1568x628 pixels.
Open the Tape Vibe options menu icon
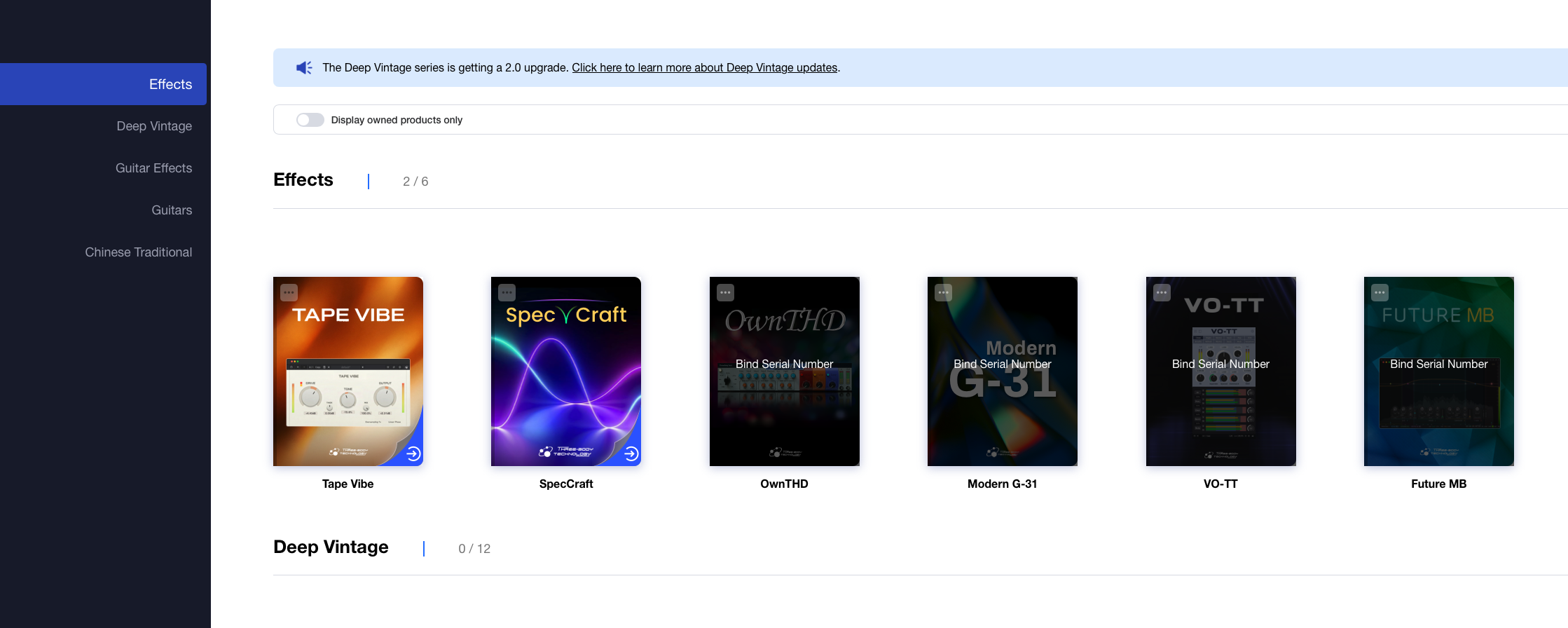pyautogui.click(x=289, y=292)
